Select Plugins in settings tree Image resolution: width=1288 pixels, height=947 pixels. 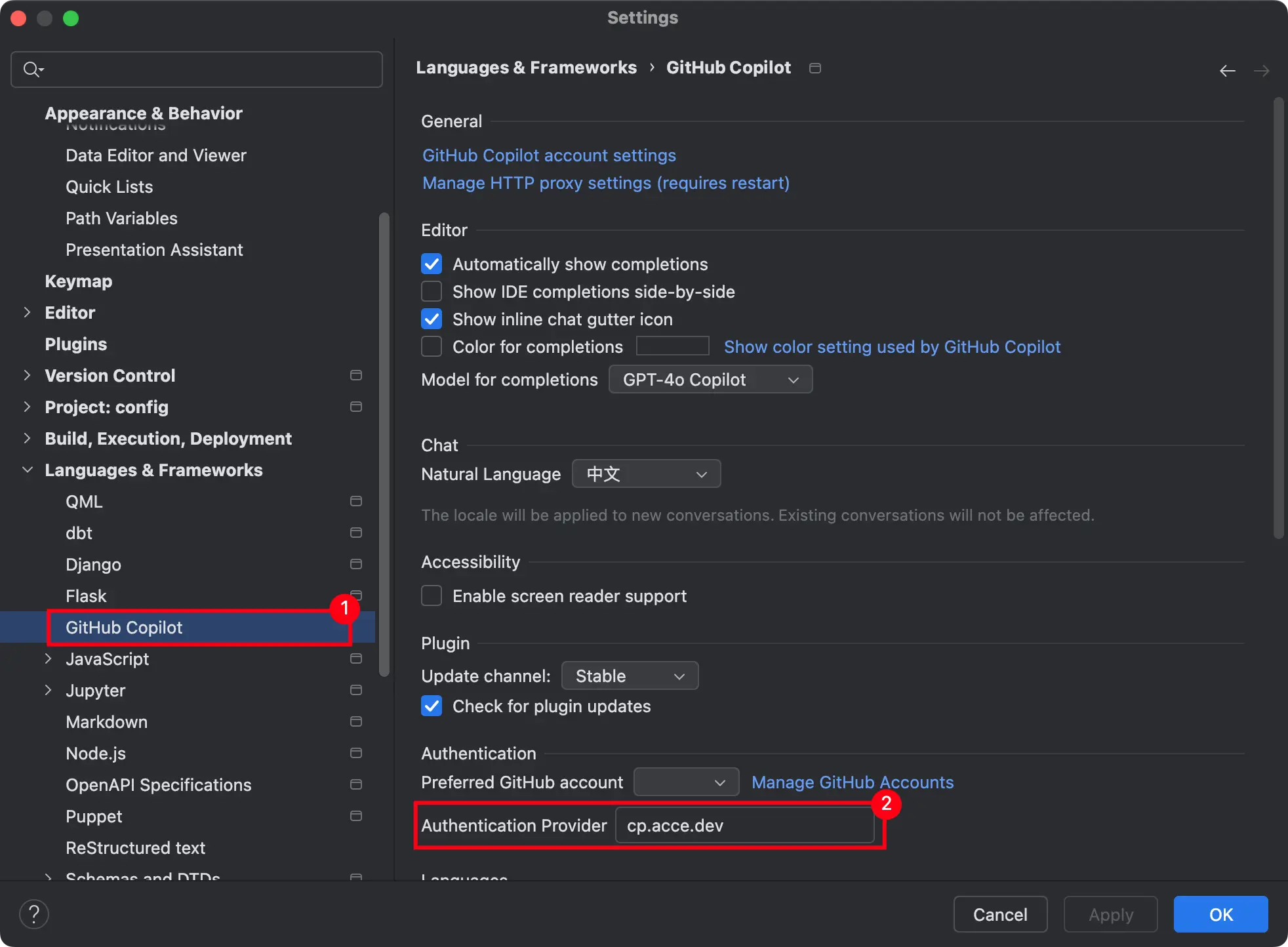[x=75, y=344]
